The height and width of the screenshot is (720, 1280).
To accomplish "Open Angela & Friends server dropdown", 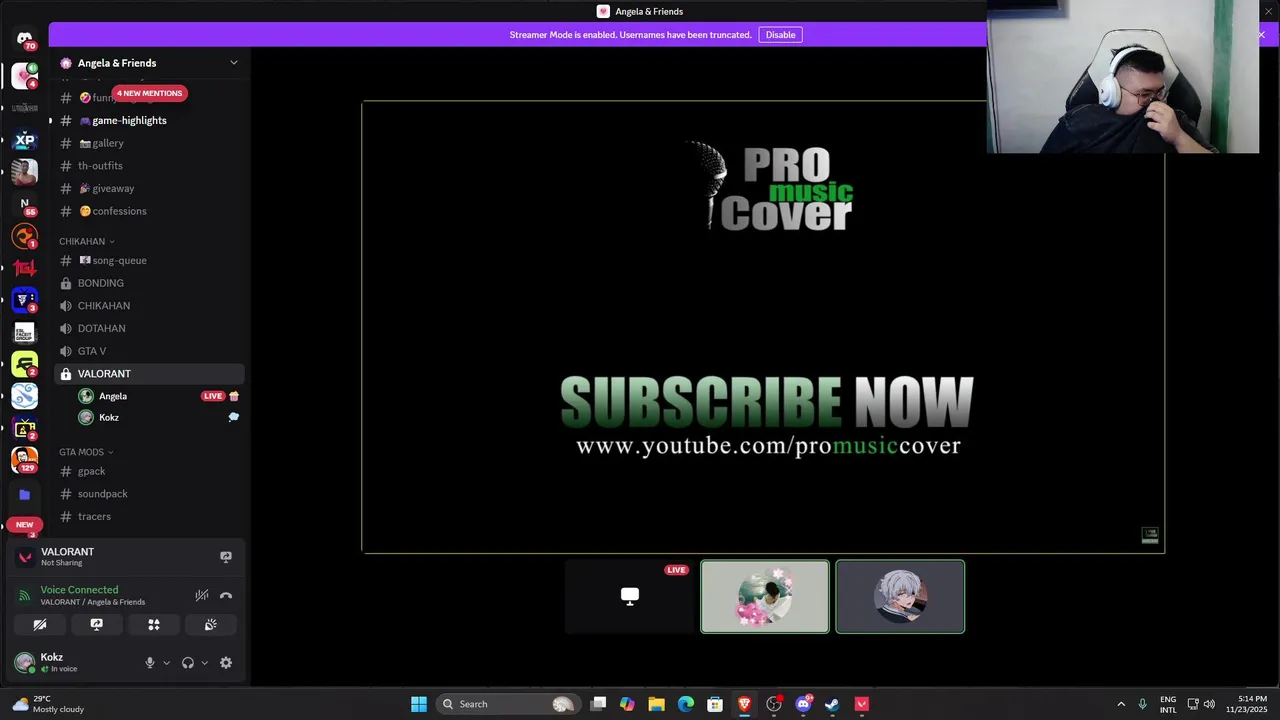I will 233,63.
